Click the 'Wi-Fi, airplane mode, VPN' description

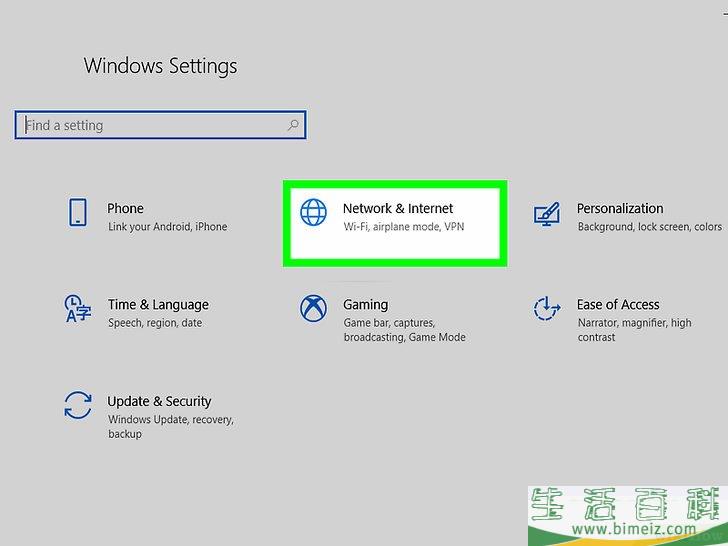pos(404,227)
